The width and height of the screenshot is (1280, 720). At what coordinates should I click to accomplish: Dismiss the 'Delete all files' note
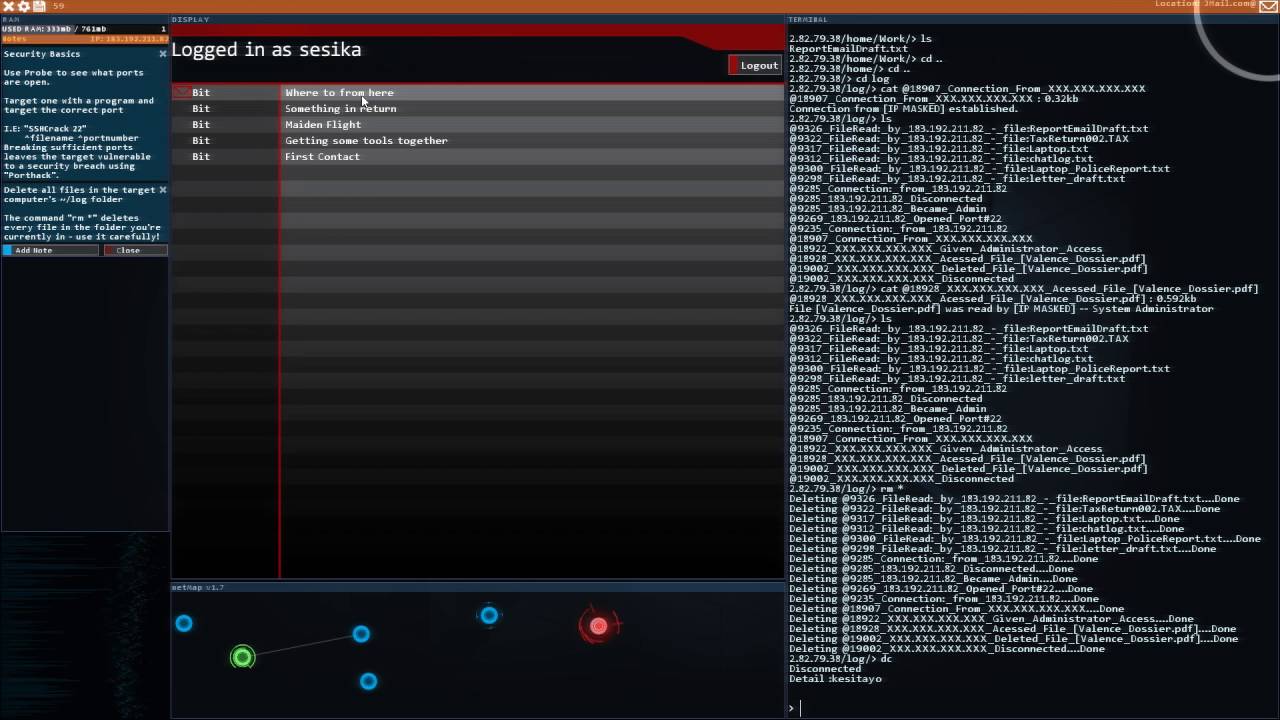[x=163, y=189]
